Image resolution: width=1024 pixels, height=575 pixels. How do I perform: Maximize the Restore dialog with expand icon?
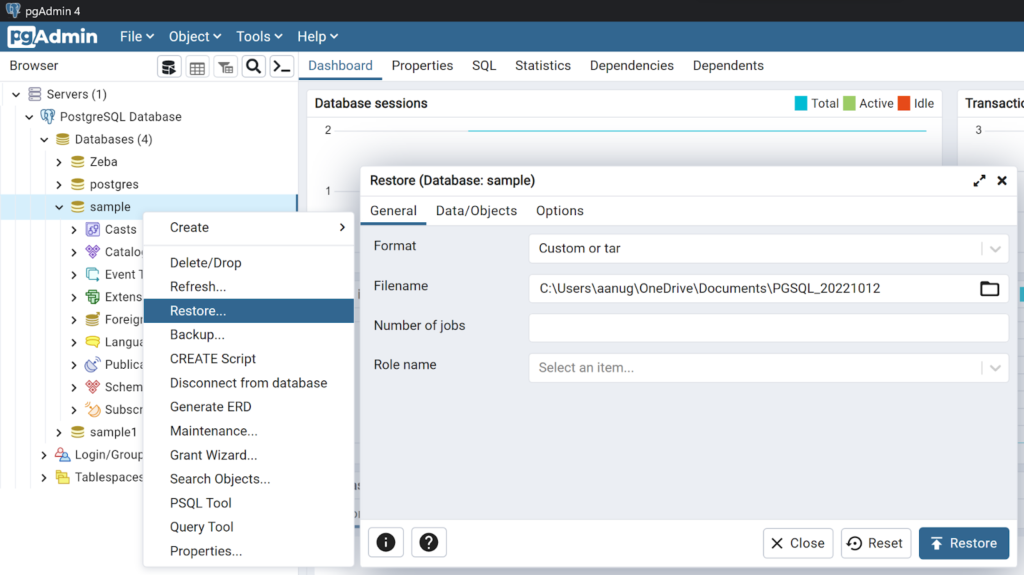[979, 181]
